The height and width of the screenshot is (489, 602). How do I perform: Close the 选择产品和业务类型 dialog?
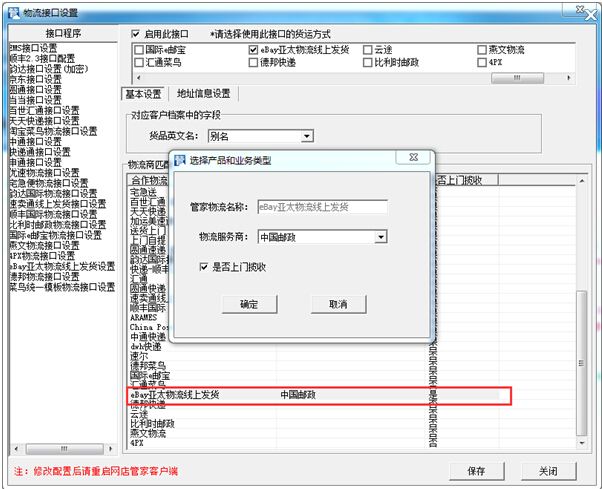point(413,157)
